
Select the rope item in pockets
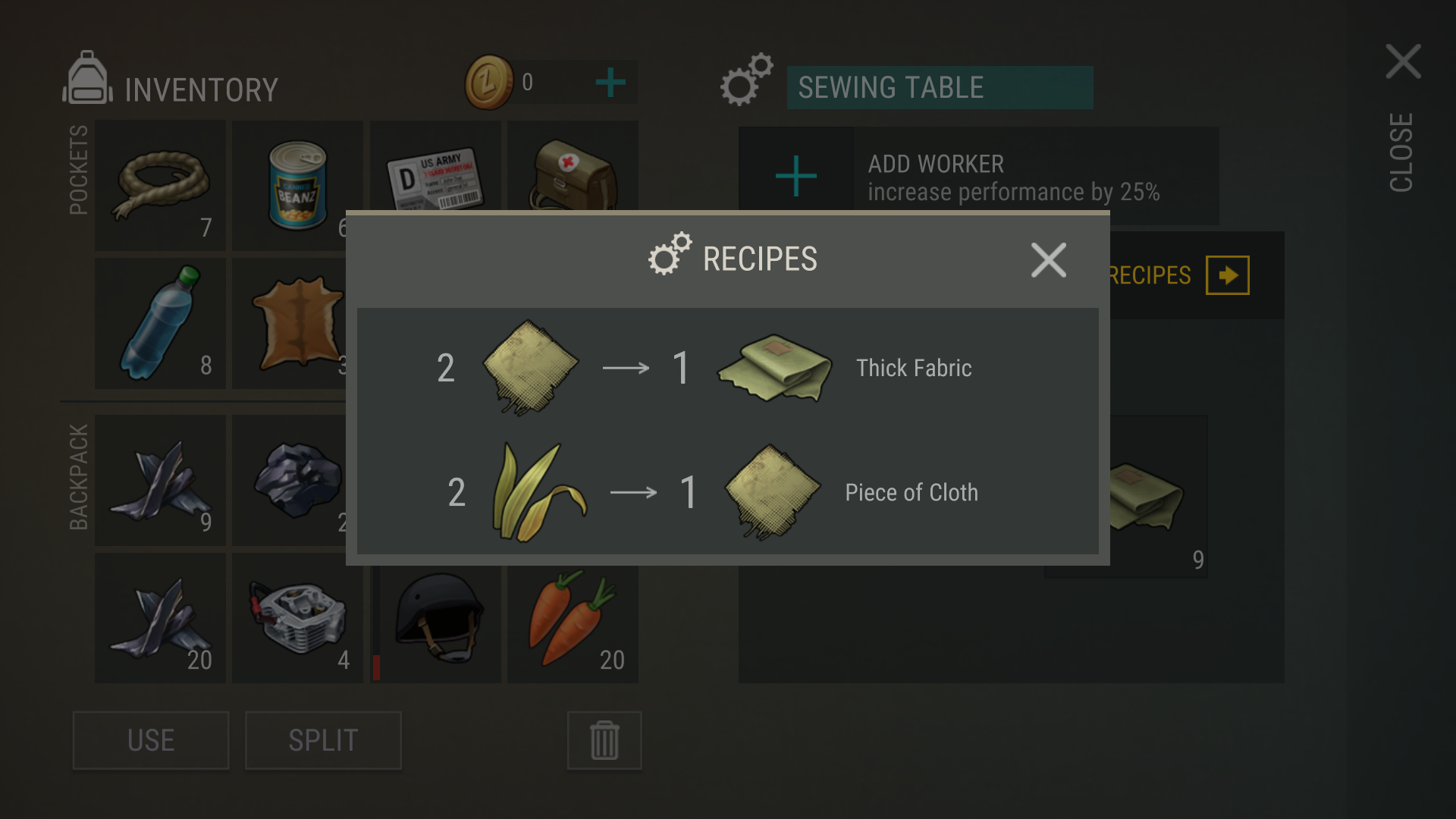tap(160, 186)
